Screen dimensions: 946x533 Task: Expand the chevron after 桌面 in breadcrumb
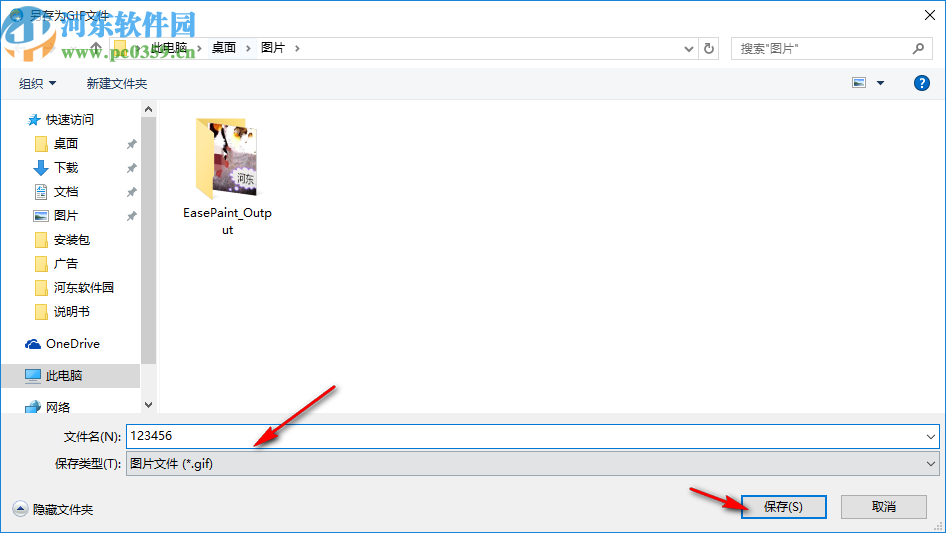point(248,48)
